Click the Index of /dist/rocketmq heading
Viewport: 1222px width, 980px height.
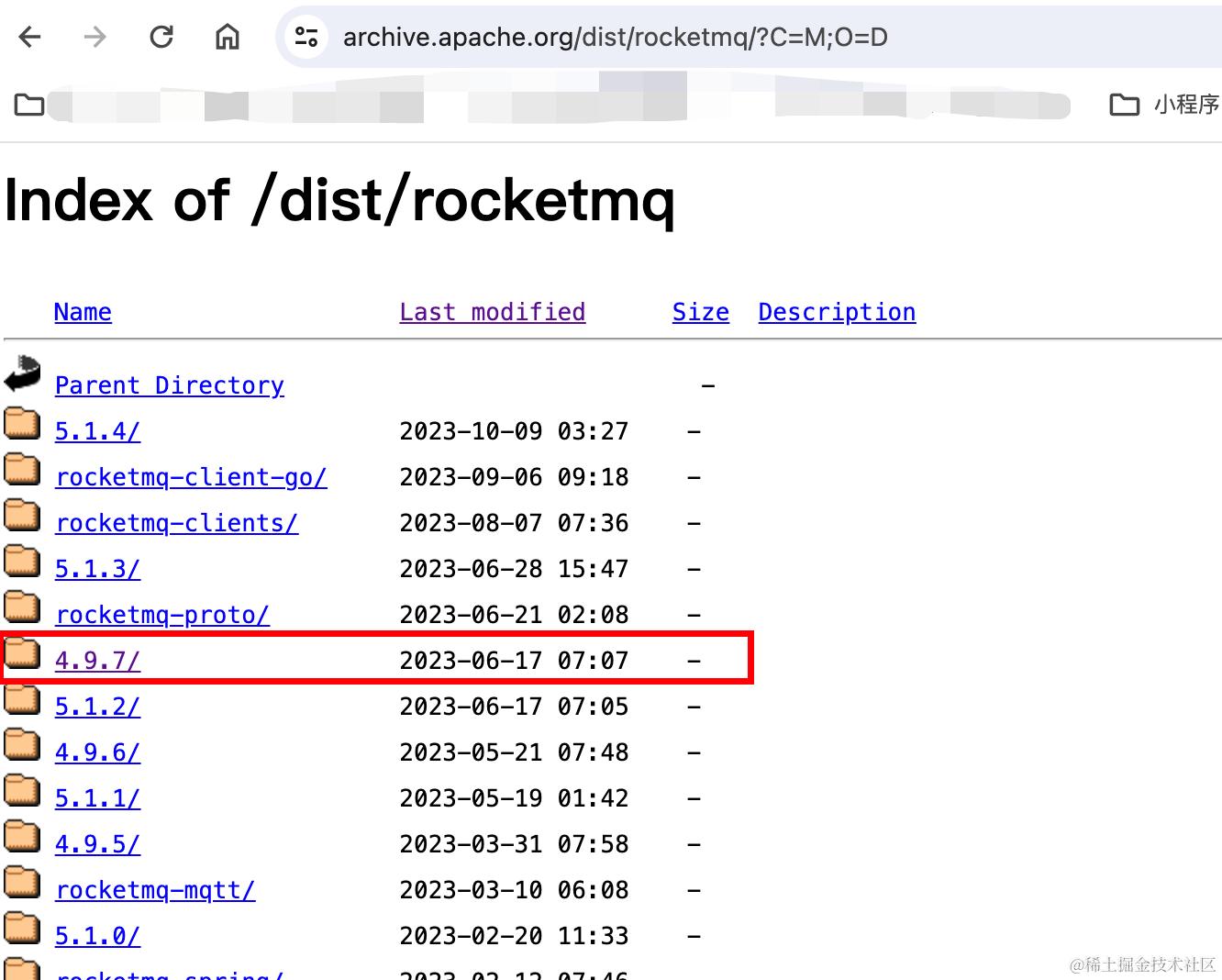pos(340,201)
